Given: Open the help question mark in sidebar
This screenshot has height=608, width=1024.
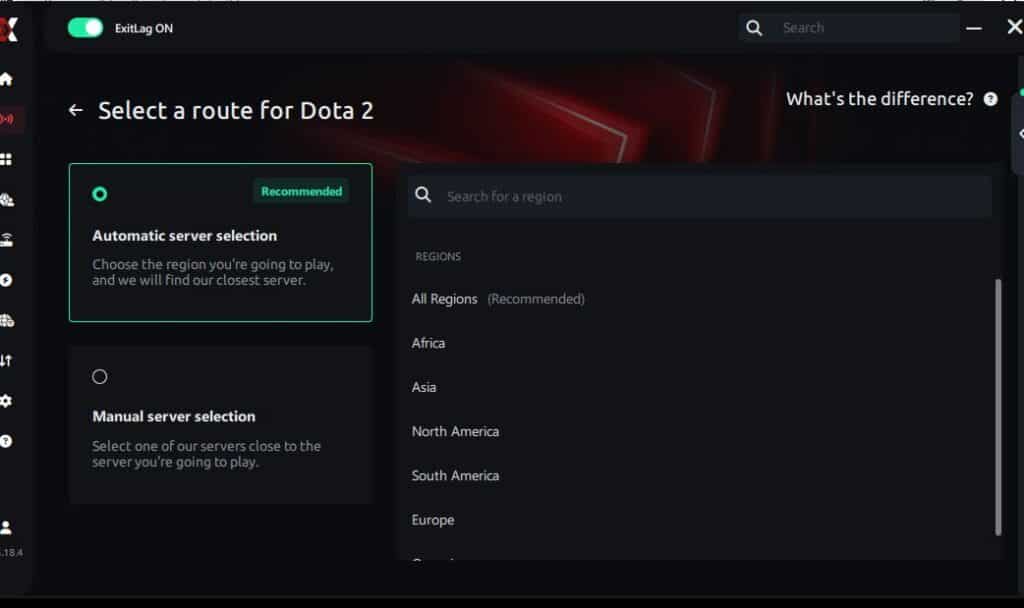Looking at the screenshot, I should 7,440.
